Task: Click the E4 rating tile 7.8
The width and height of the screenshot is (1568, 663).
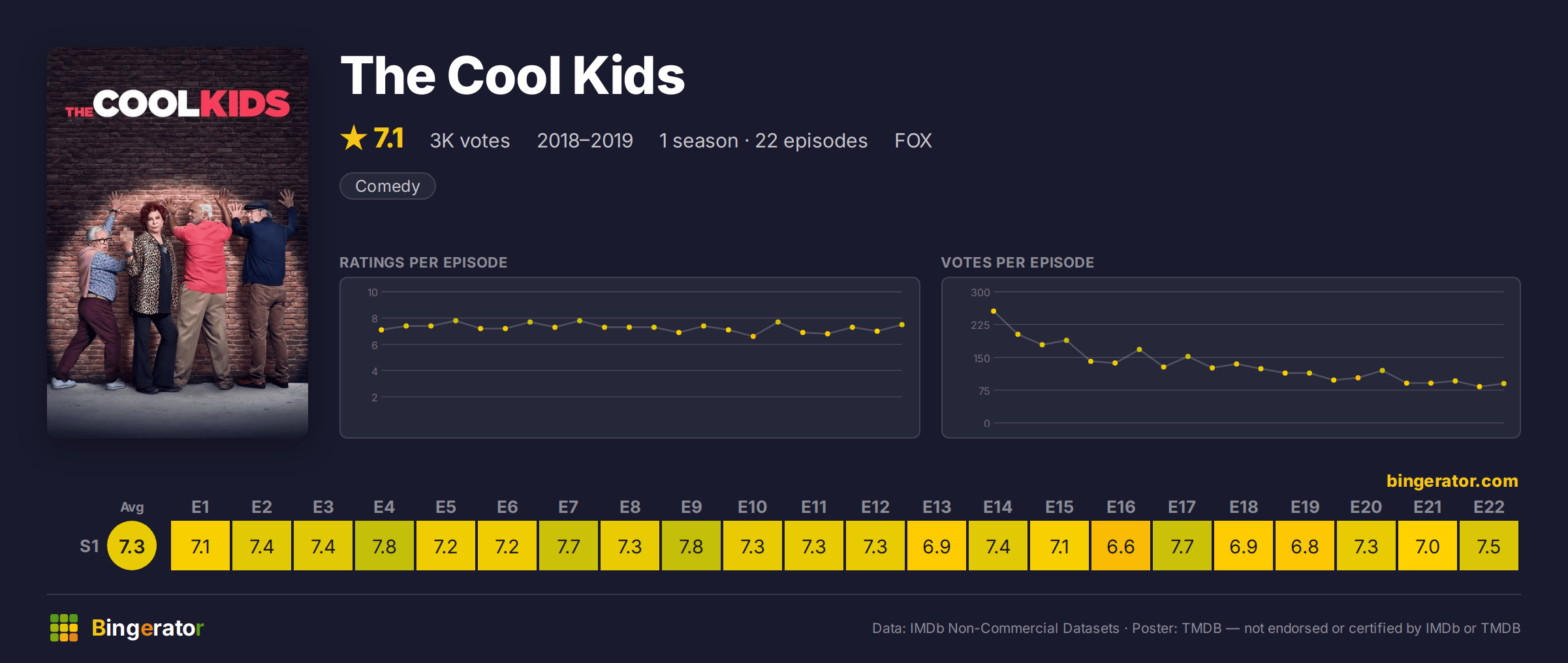Action: (x=384, y=546)
